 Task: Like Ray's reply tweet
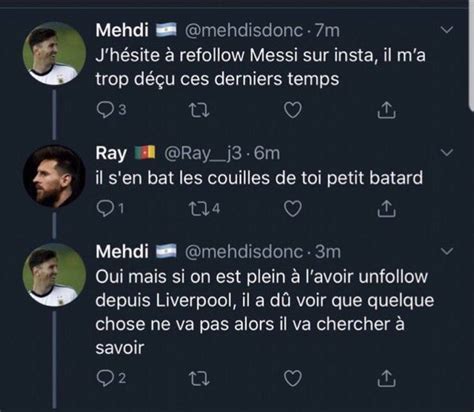[293, 209]
